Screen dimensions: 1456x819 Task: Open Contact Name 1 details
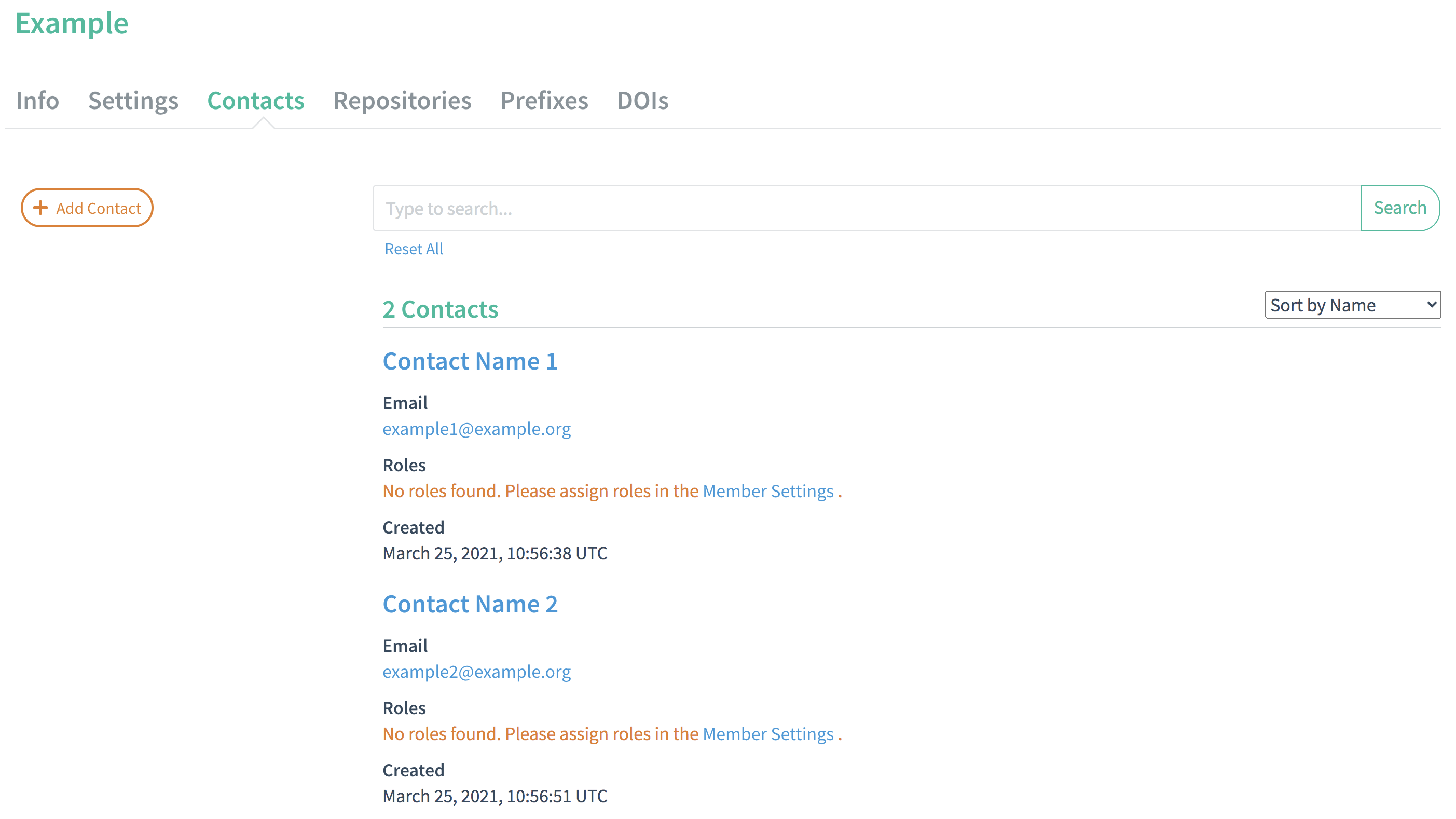click(470, 361)
